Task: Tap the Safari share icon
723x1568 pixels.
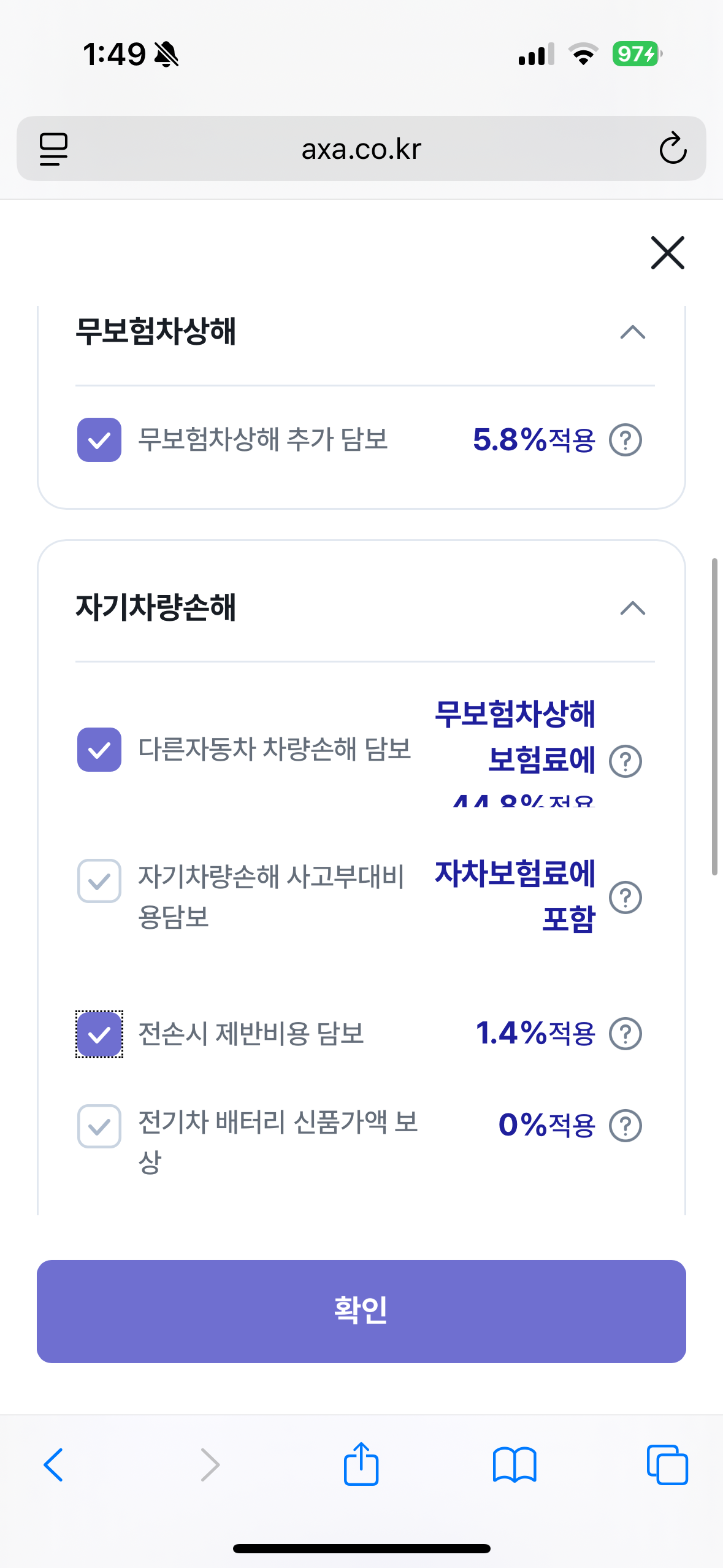Action: click(x=361, y=1464)
